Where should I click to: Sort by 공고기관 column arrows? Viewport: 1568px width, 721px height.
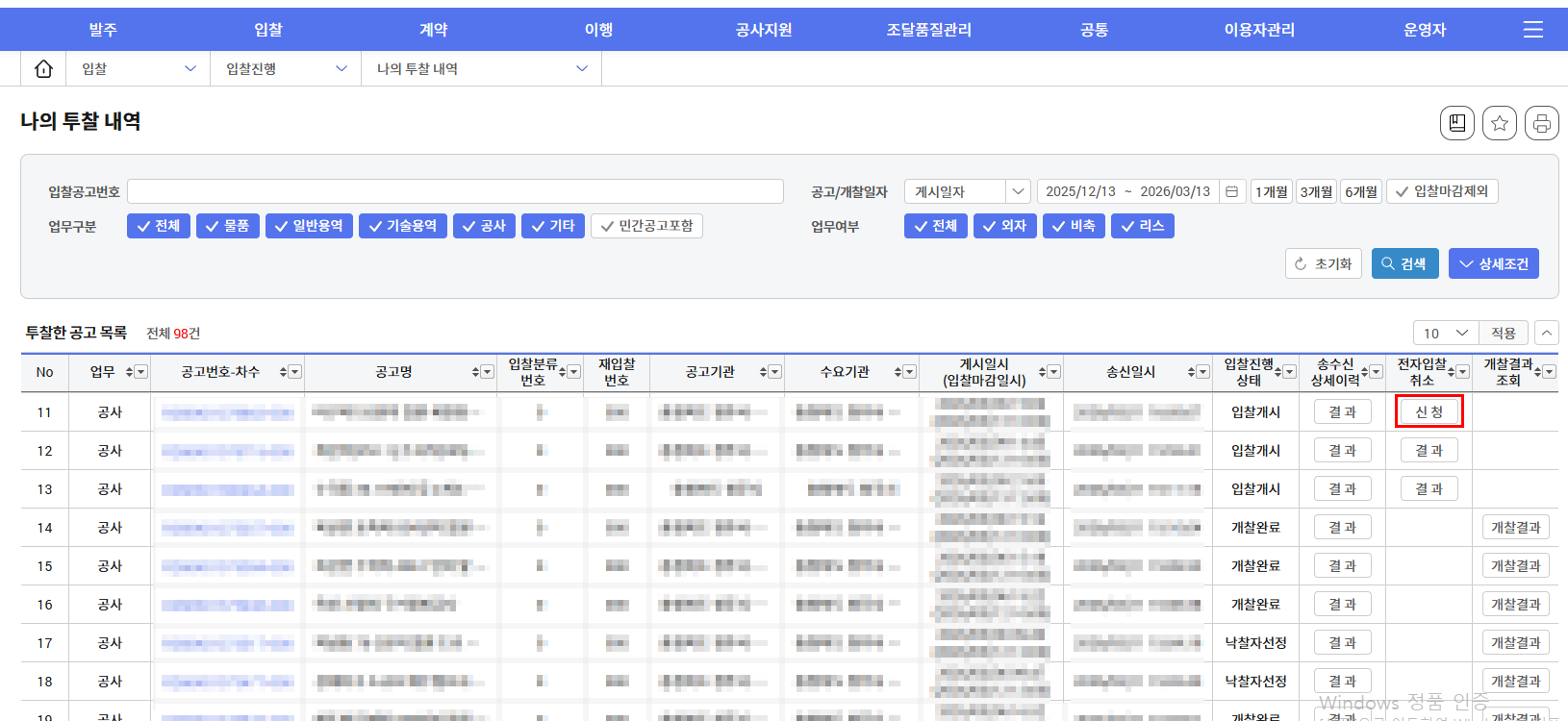coord(763,372)
